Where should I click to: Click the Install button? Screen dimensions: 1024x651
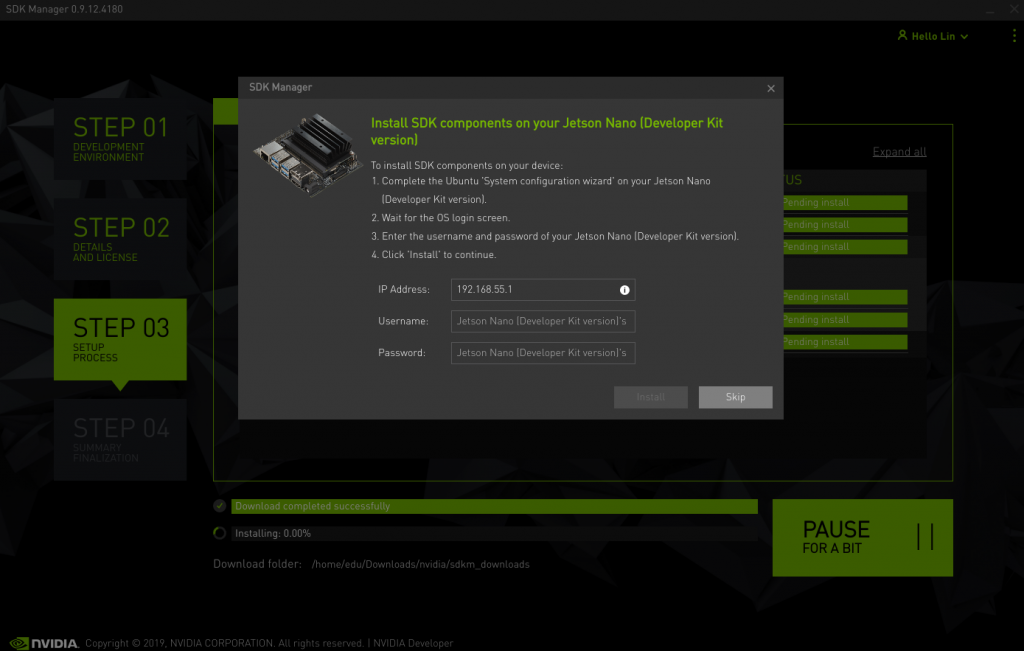coord(650,397)
